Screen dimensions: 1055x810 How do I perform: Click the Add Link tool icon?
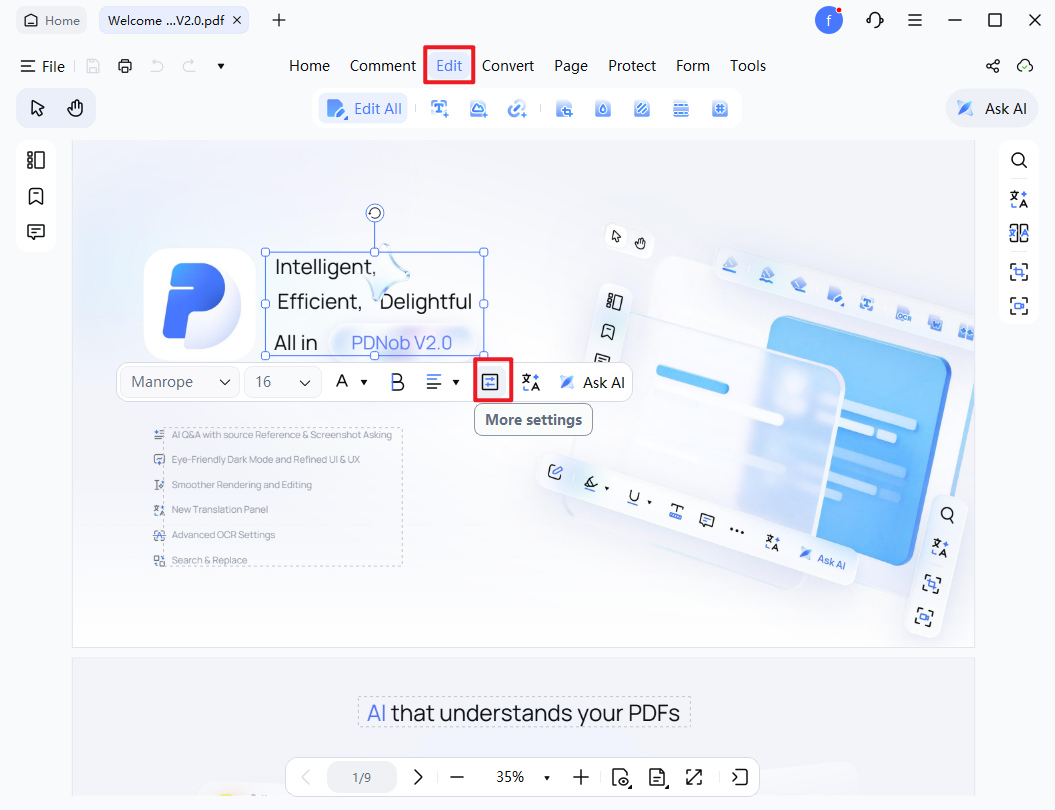pos(517,108)
